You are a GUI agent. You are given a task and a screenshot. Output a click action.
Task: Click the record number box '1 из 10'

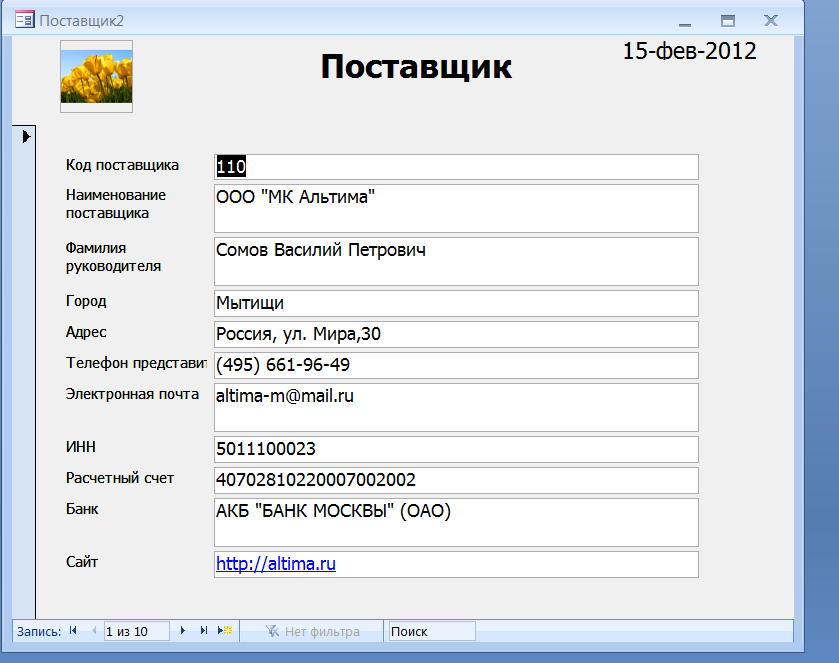point(136,631)
